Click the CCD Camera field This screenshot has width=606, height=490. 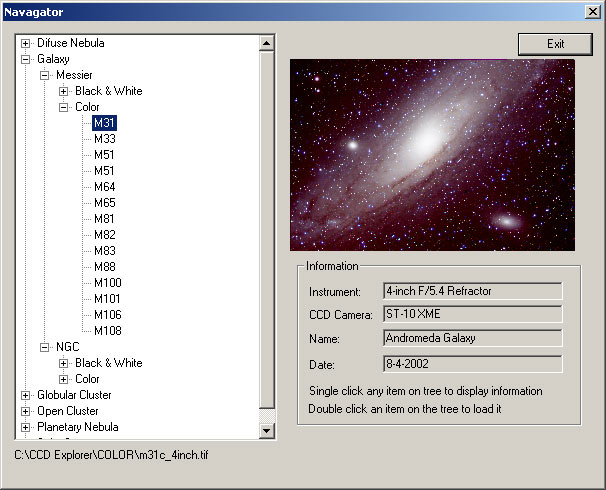click(472, 315)
